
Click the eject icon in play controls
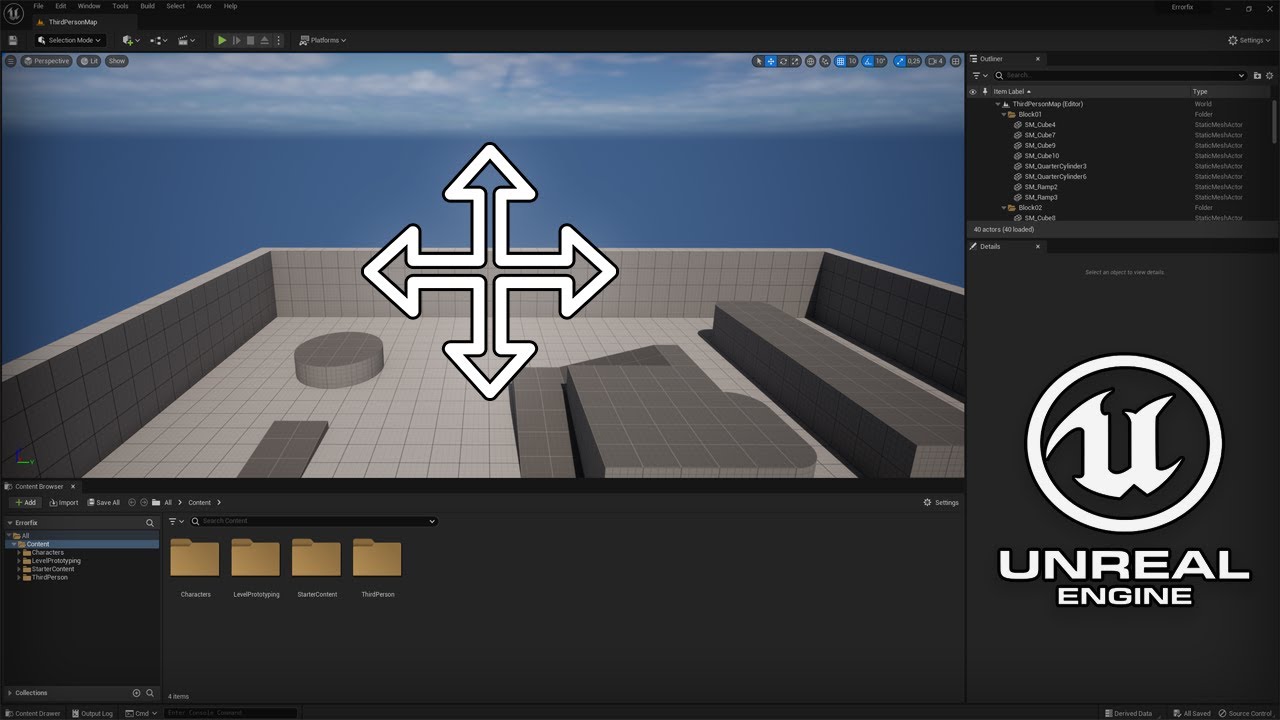pos(264,40)
